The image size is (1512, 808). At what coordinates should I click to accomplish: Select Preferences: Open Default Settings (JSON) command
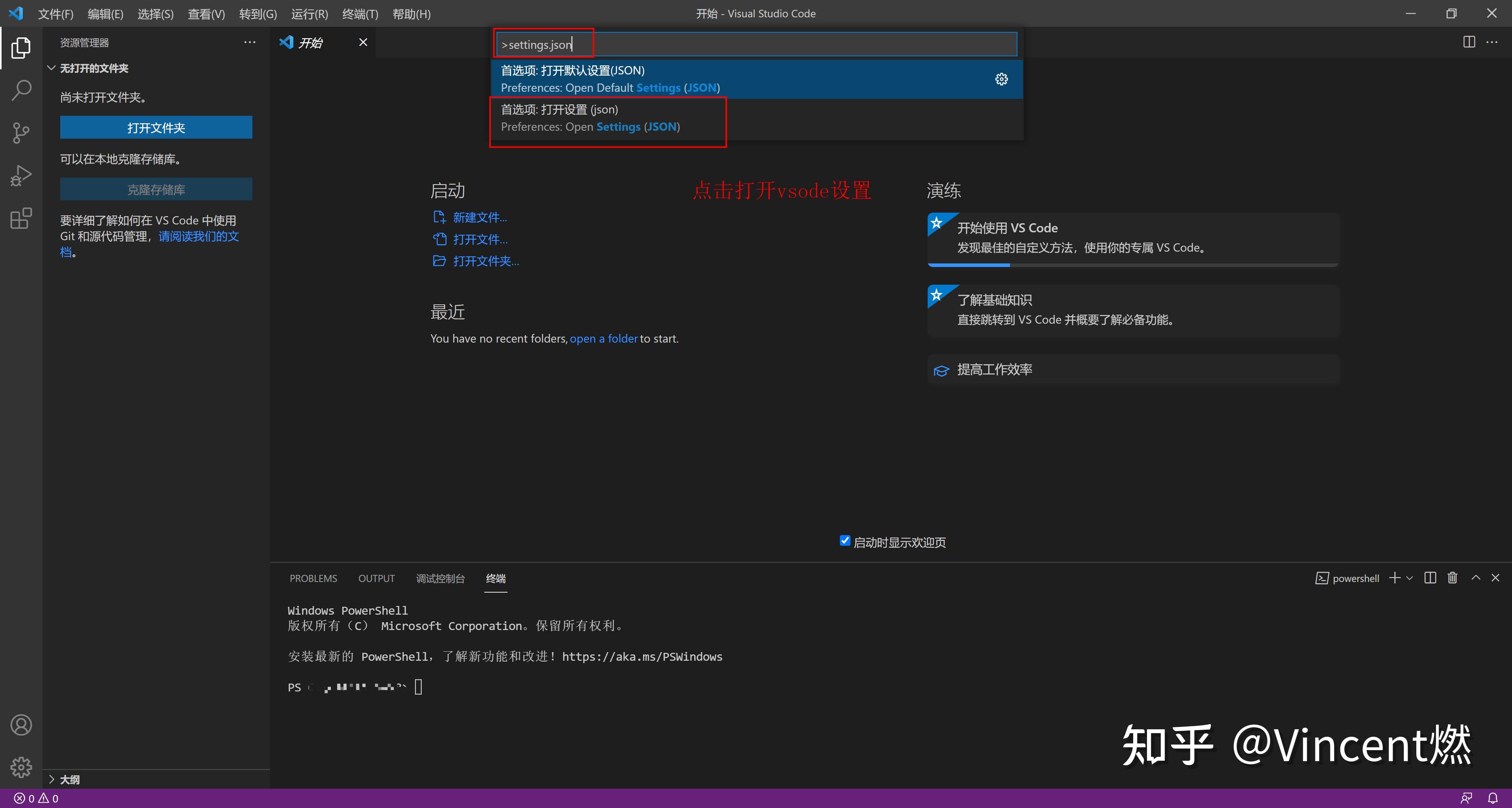tap(756, 79)
